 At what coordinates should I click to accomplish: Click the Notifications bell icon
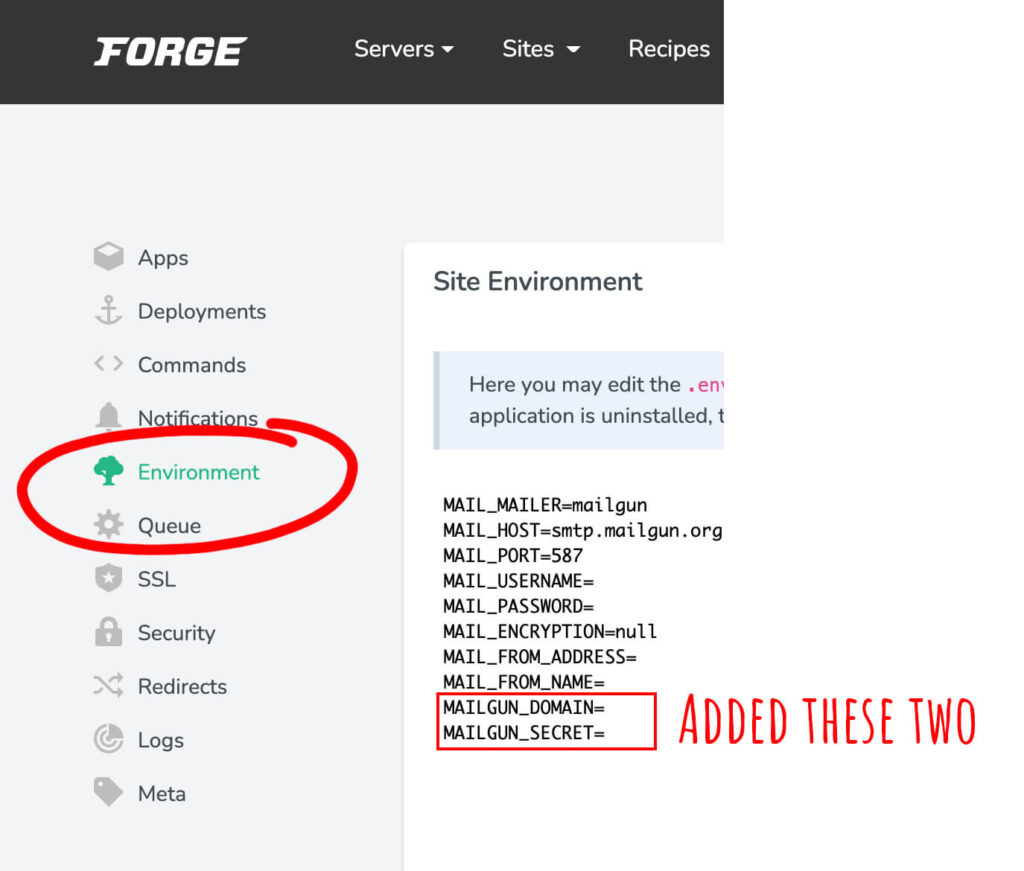pyautogui.click(x=108, y=417)
